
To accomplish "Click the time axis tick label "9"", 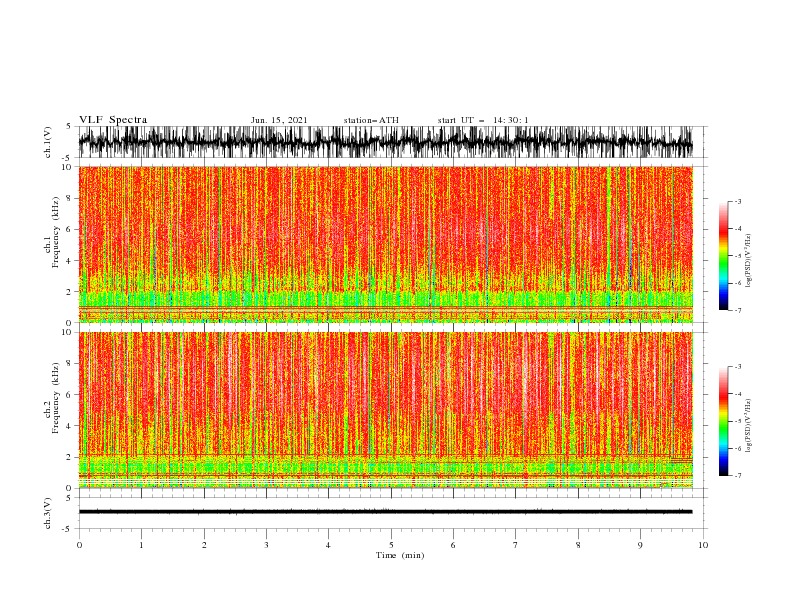I will 640,545.
